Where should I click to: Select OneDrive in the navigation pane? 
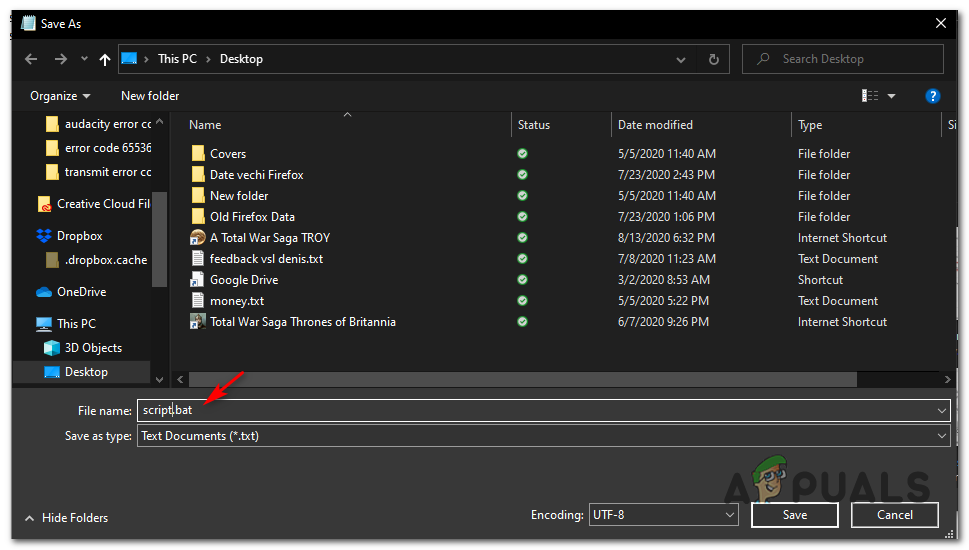tap(72, 292)
